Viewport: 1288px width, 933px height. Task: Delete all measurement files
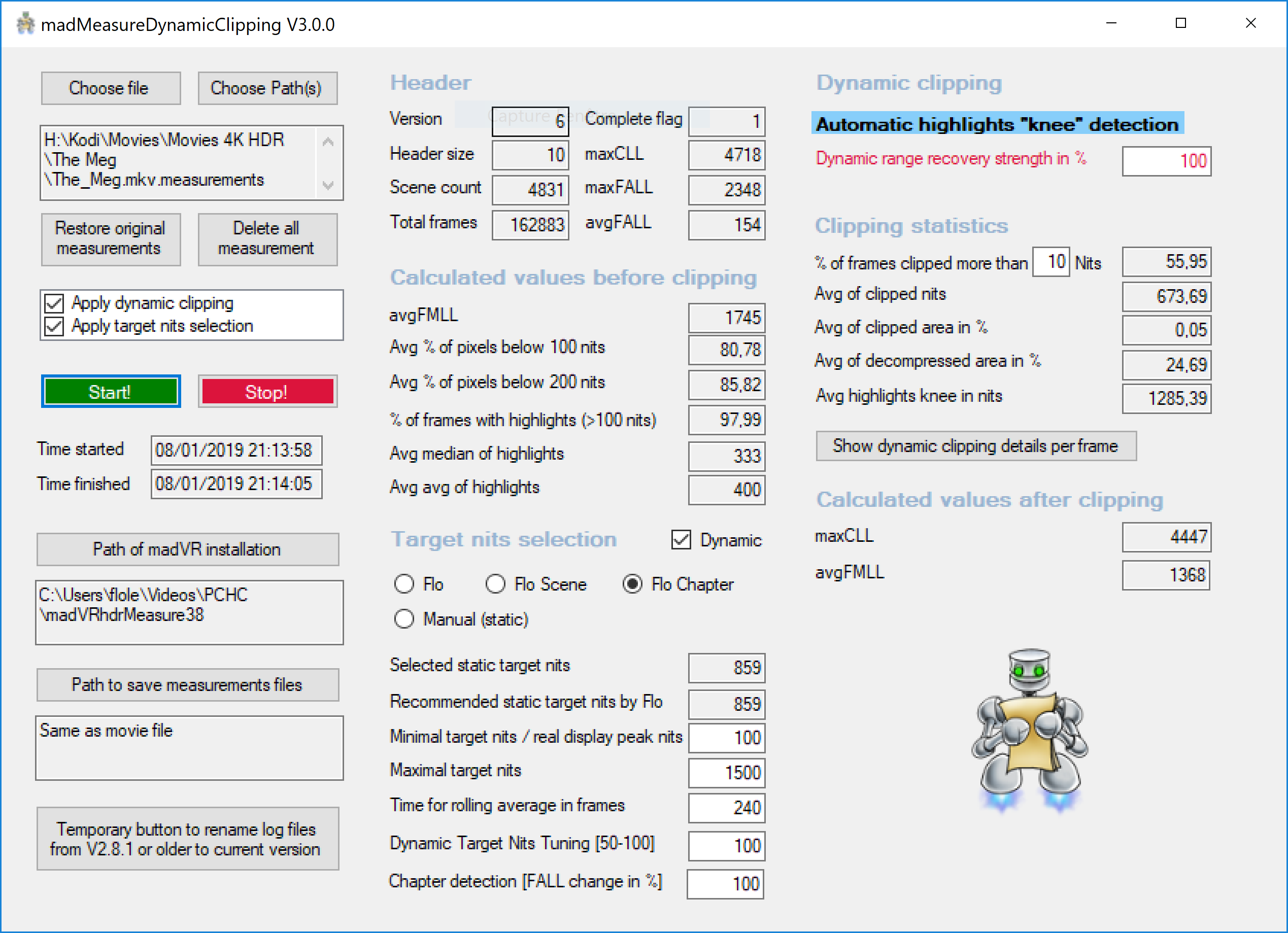(x=267, y=239)
